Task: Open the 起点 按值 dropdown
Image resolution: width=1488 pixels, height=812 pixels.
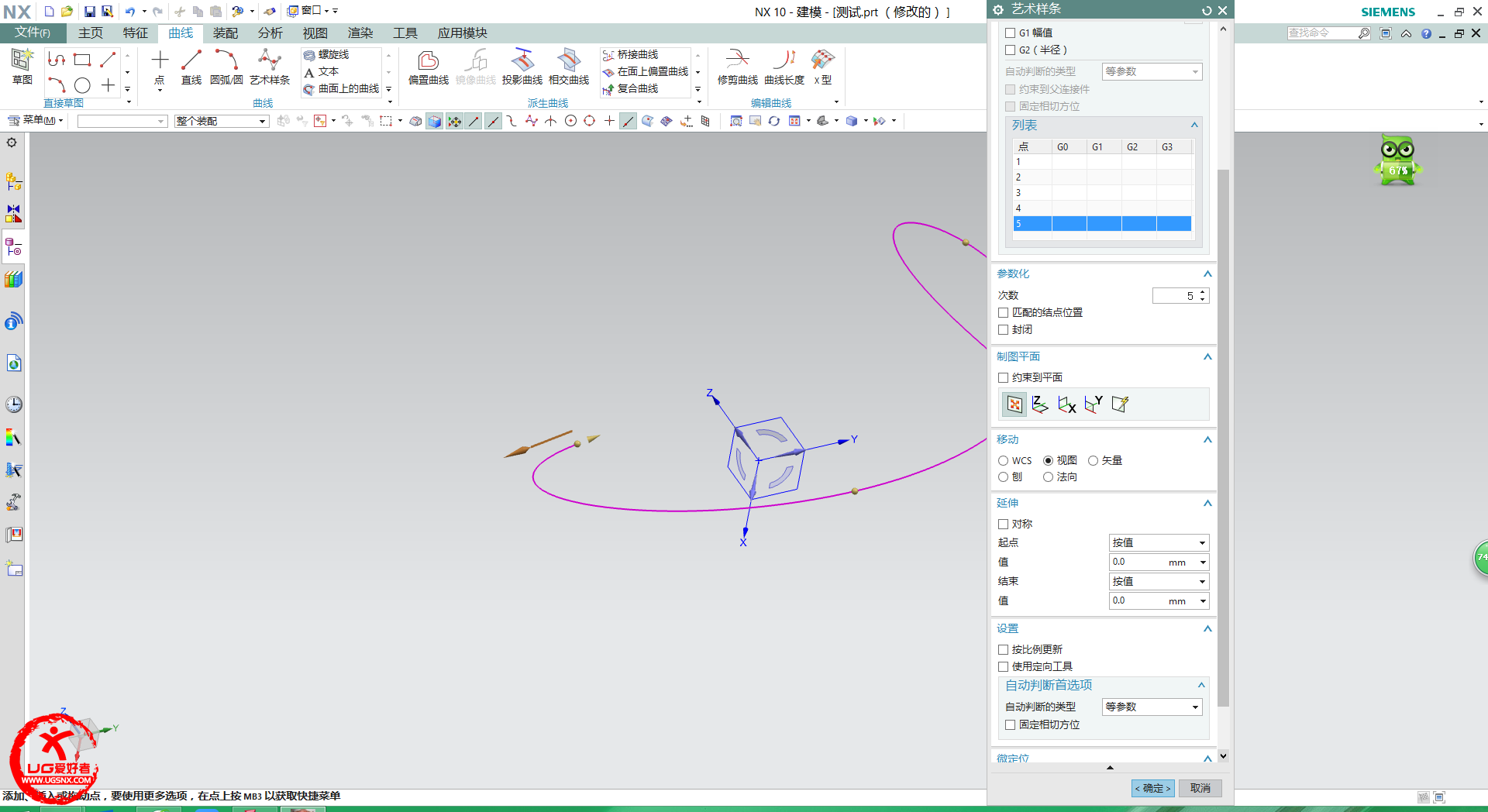Action: tap(1159, 542)
